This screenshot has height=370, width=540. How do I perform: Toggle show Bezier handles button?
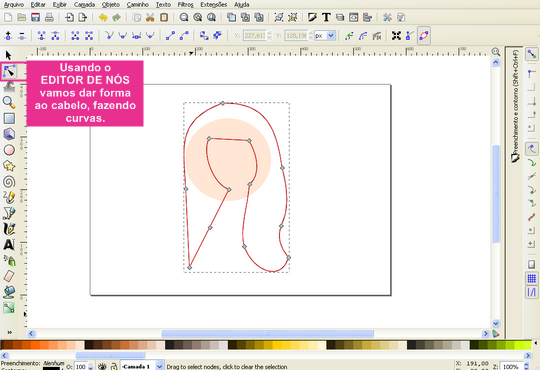(x=410, y=36)
